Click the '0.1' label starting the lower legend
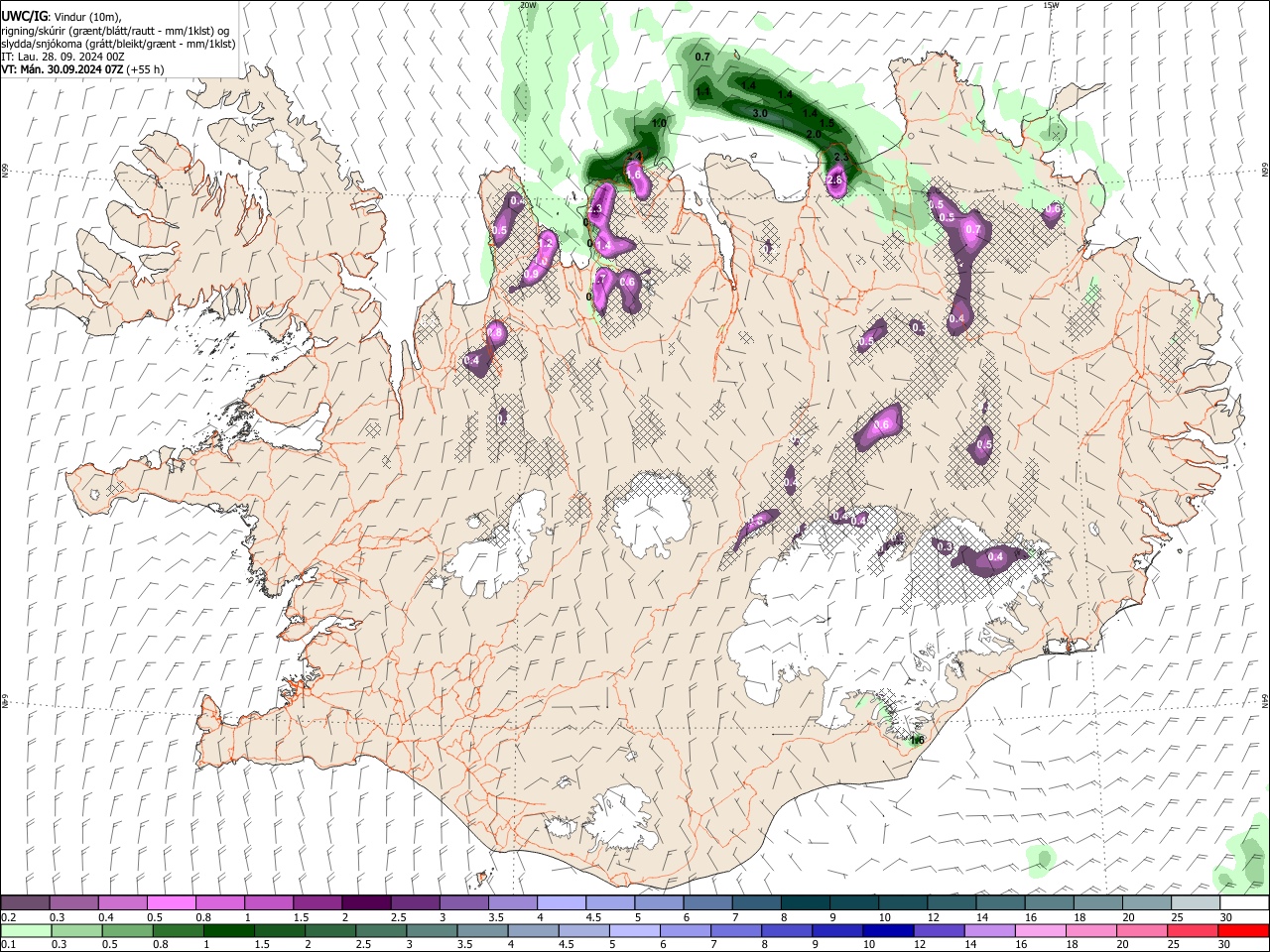This screenshot has width=1270, height=952. pos(8,945)
